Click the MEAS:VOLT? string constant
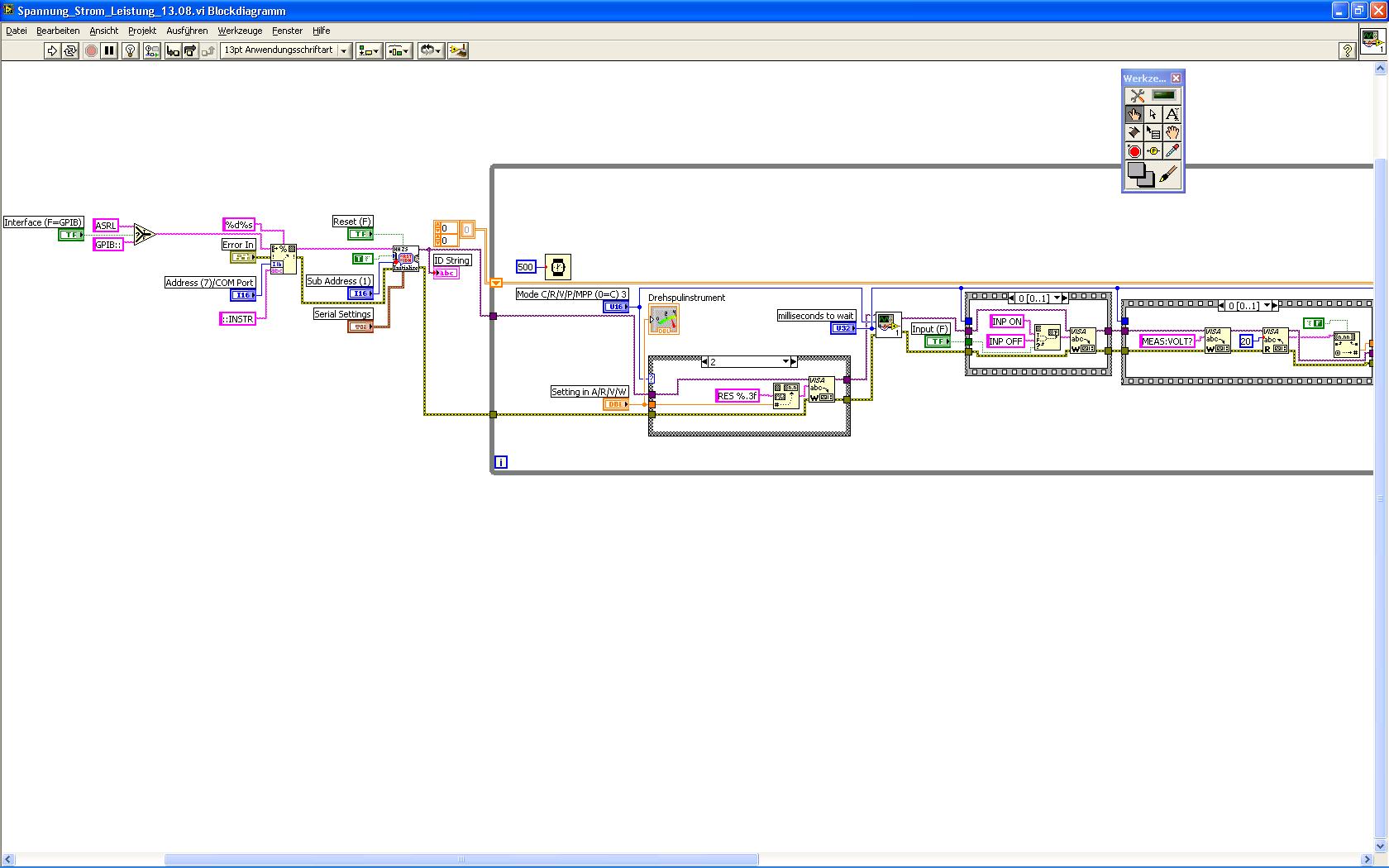This screenshot has height=868, width=1389. pyautogui.click(x=1167, y=341)
